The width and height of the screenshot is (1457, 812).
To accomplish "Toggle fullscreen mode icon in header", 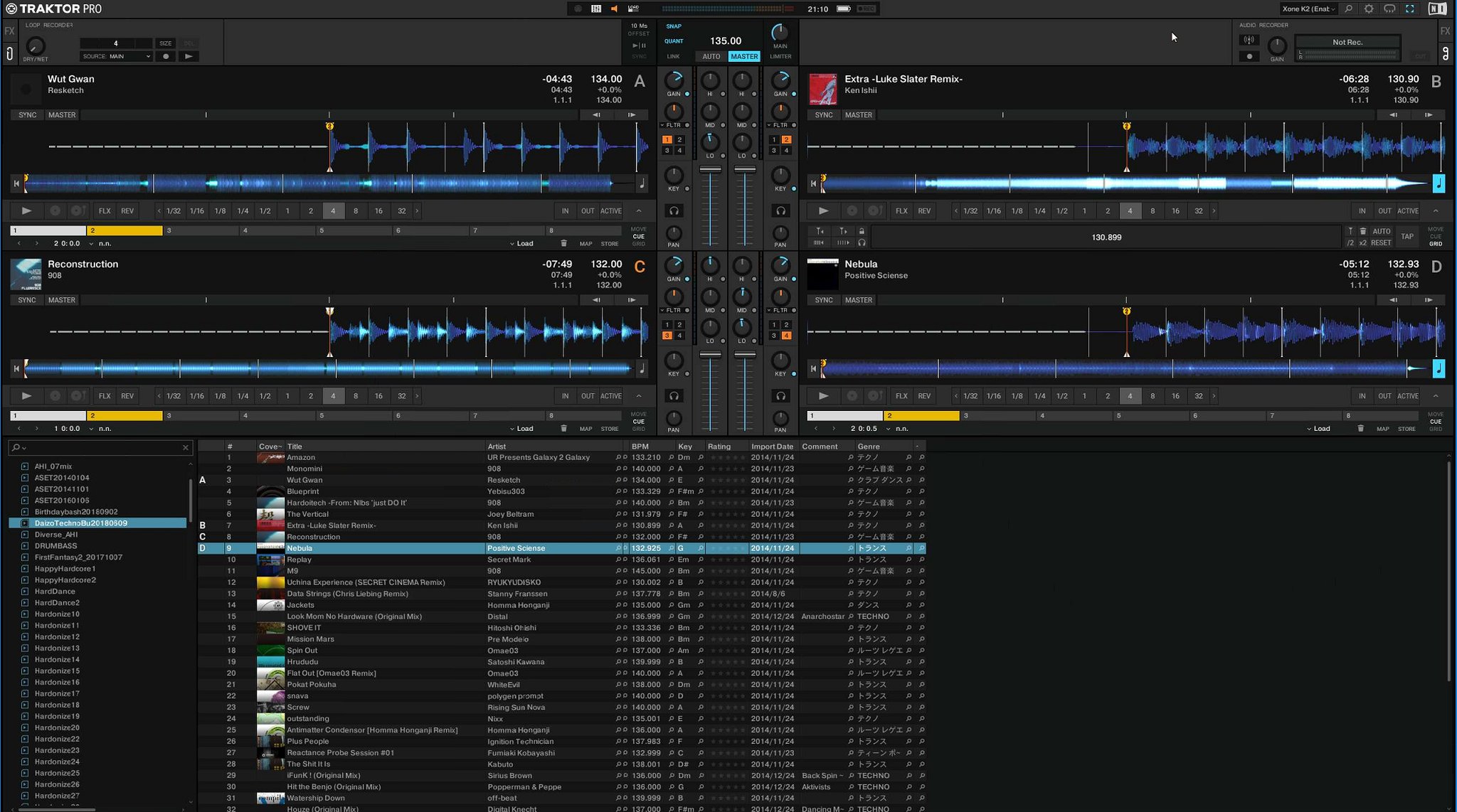I will (x=1409, y=9).
